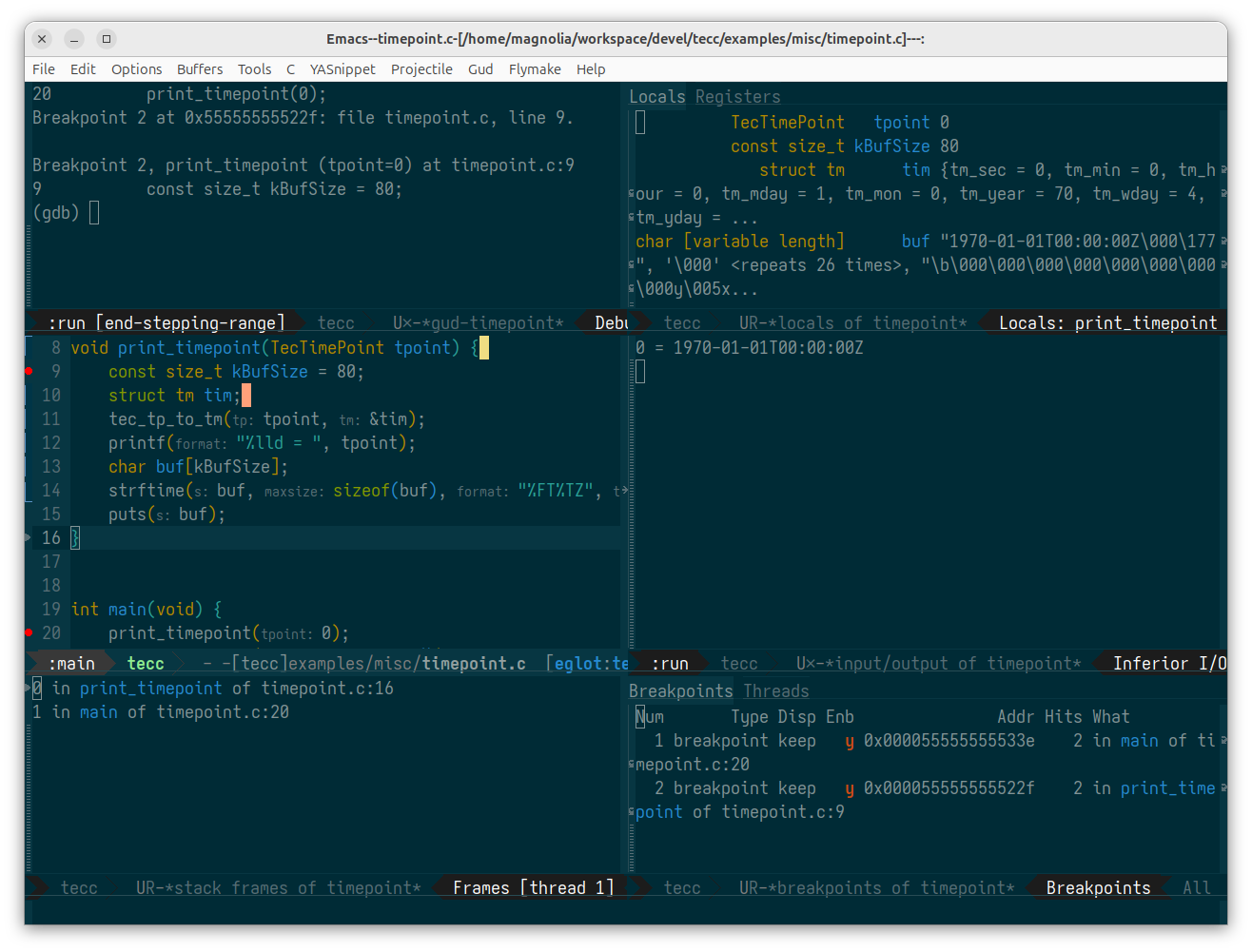Click the Locals: print_timepoint mode-line label

point(1107,323)
